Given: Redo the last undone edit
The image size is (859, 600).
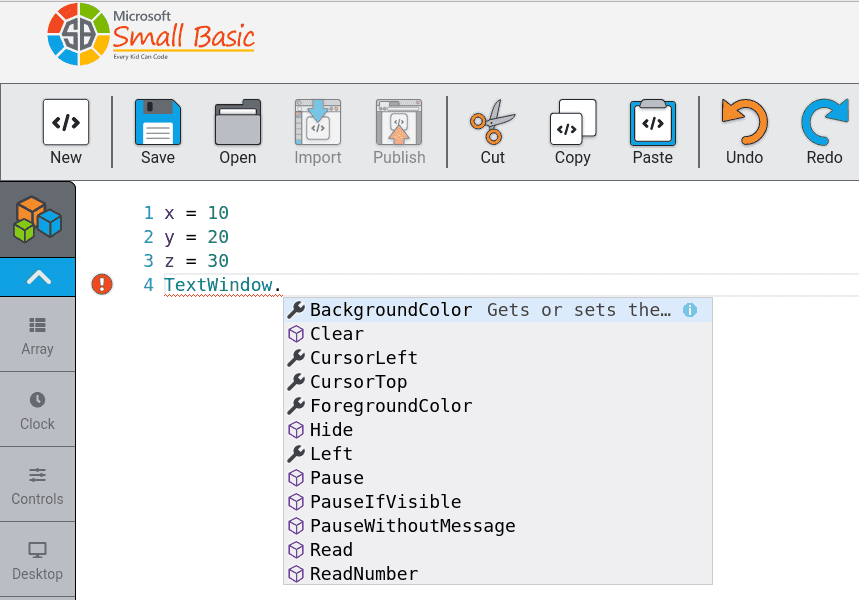Looking at the screenshot, I should point(824,122).
